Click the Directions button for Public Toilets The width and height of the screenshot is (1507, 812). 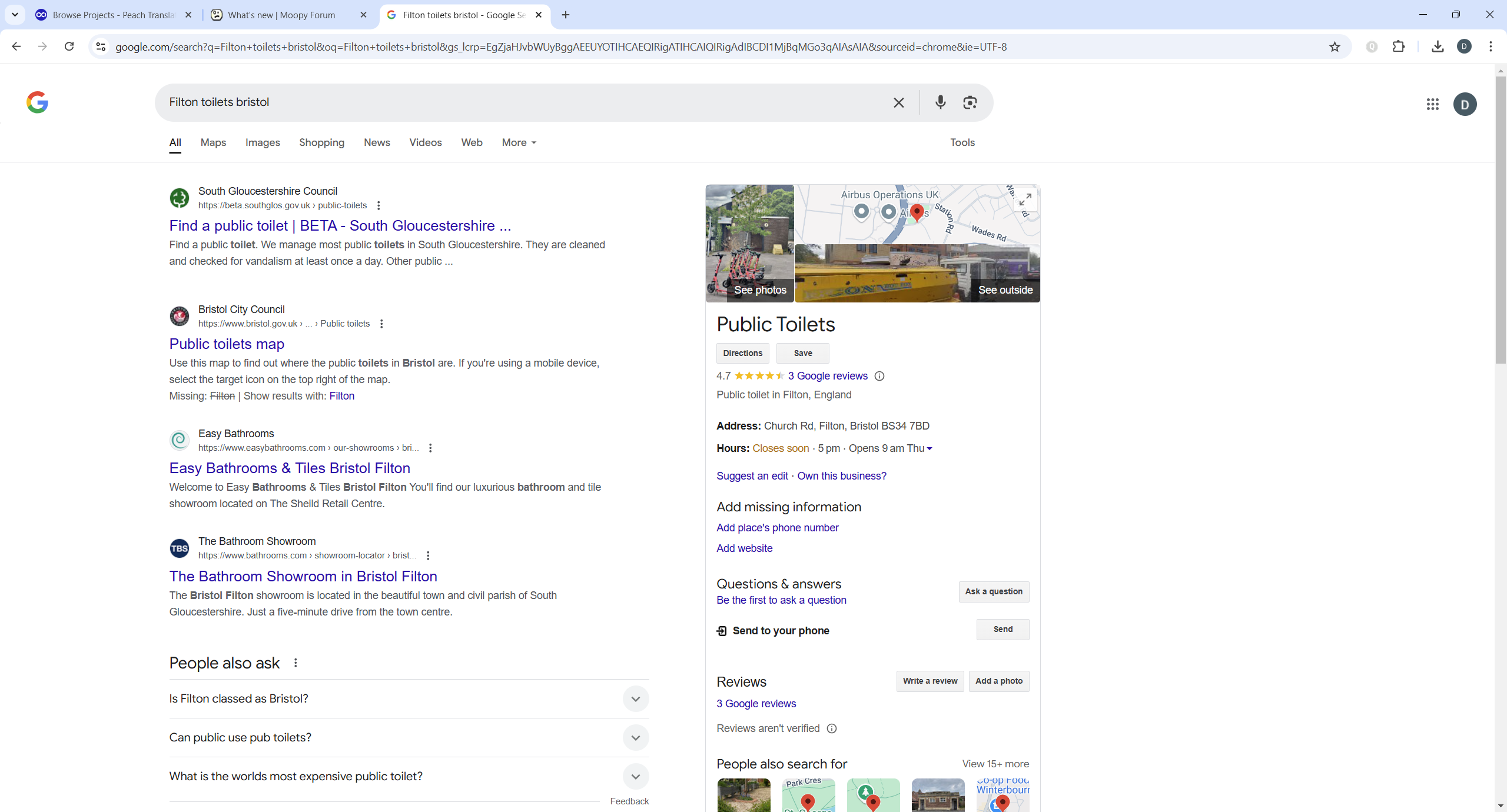(x=742, y=353)
